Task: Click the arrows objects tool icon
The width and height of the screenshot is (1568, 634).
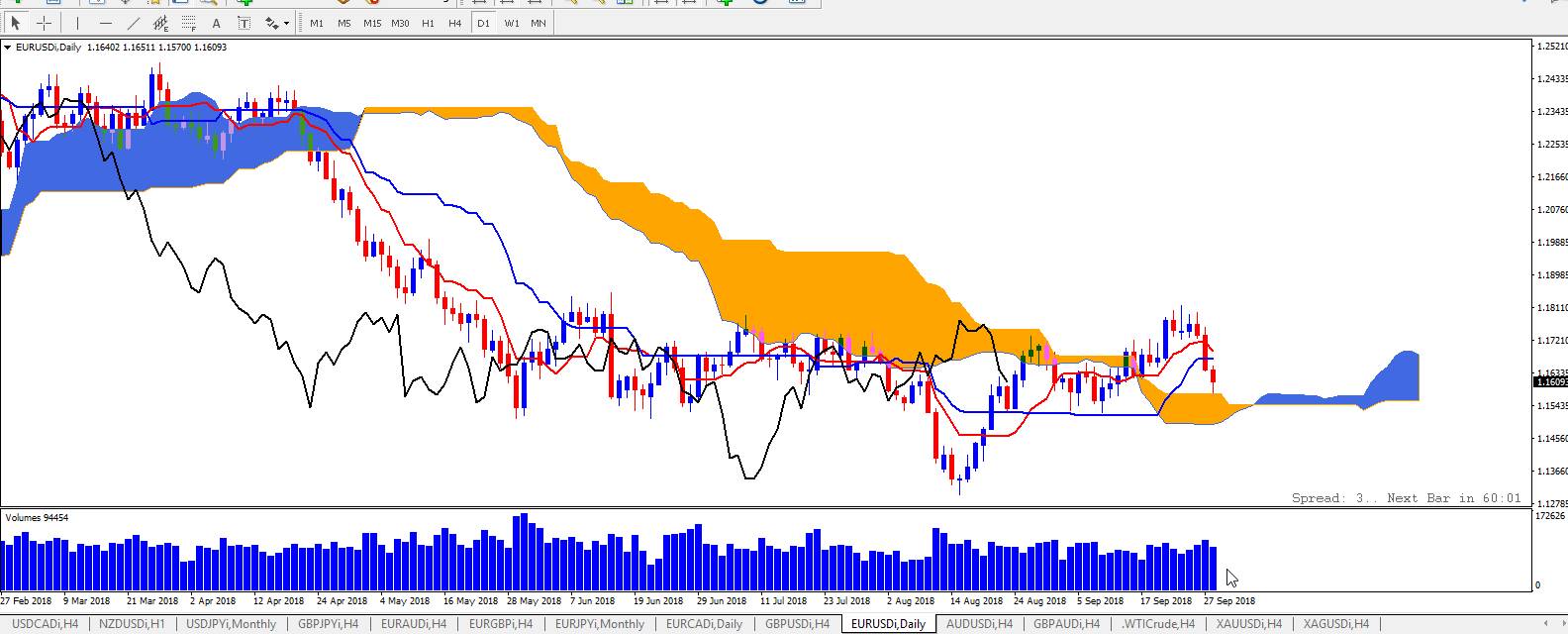Action: click(x=271, y=23)
